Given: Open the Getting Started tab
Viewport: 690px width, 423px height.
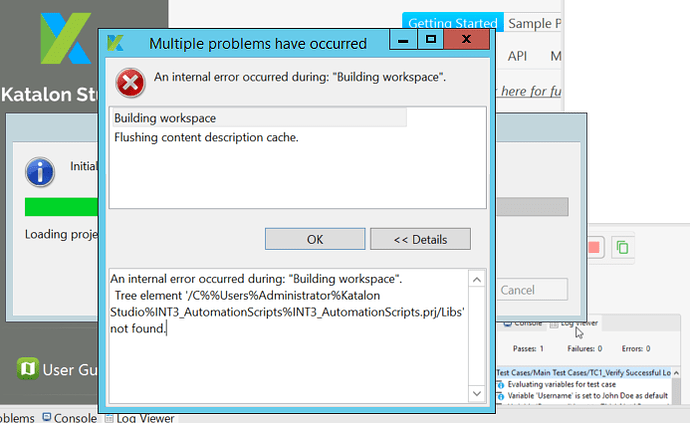Looking at the screenshot, I should (x=453, y=23).
